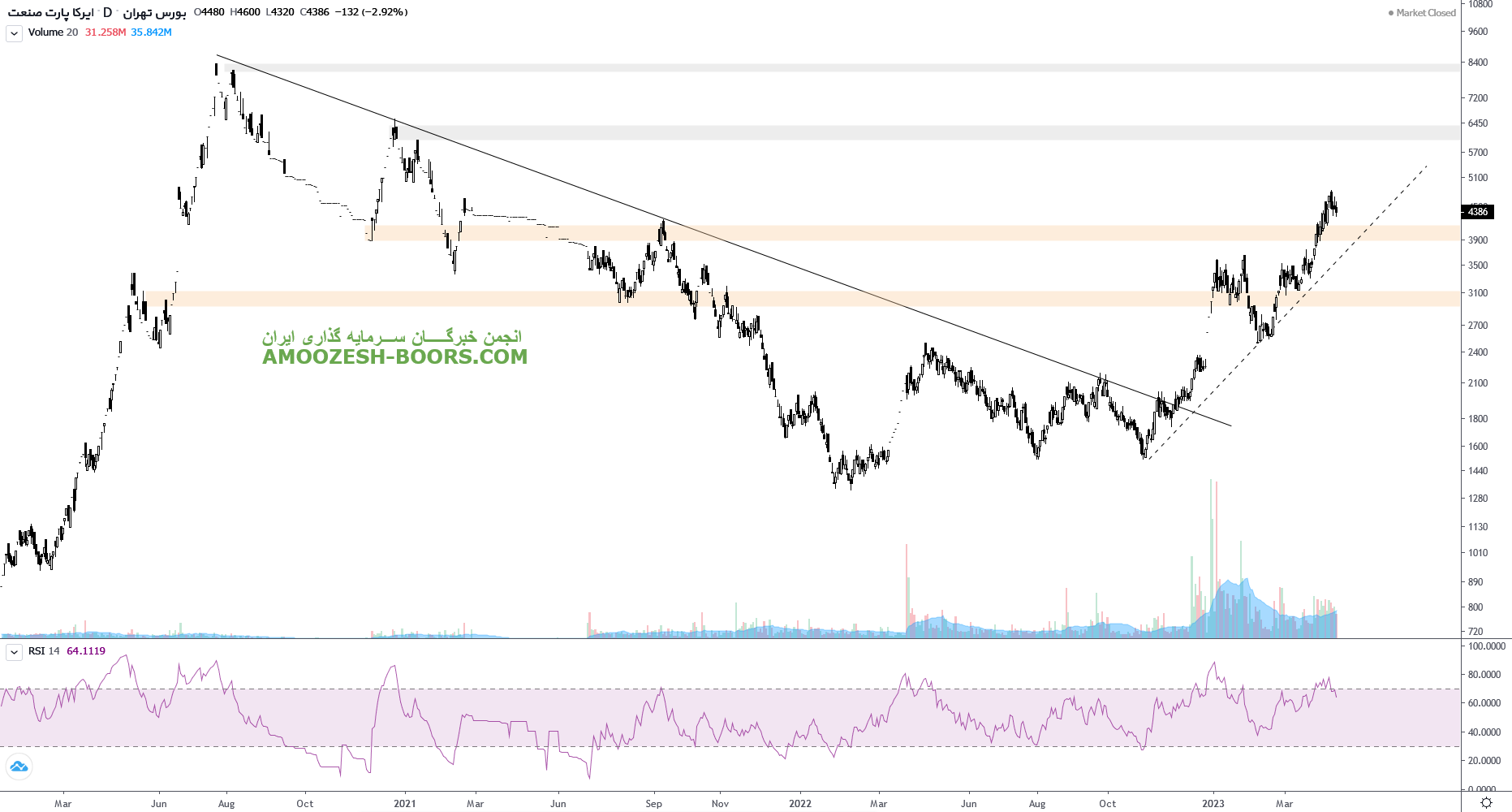Collapse the Volume indicator legend arrow
The image size is (1512, 812).
14,33
